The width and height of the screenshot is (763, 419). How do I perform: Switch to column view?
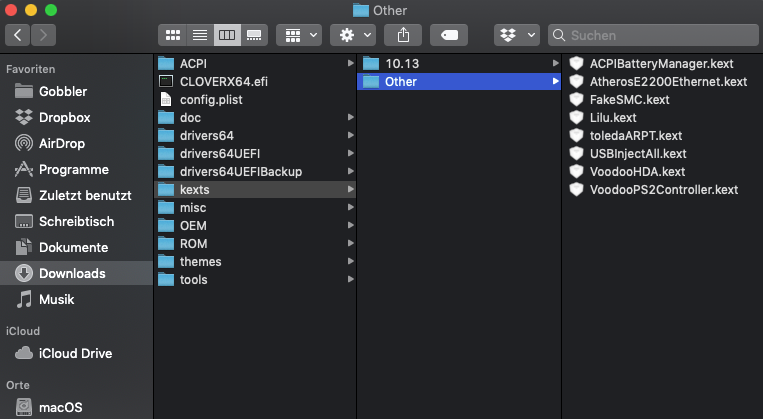pyautogui.click(x=227, y=35)
